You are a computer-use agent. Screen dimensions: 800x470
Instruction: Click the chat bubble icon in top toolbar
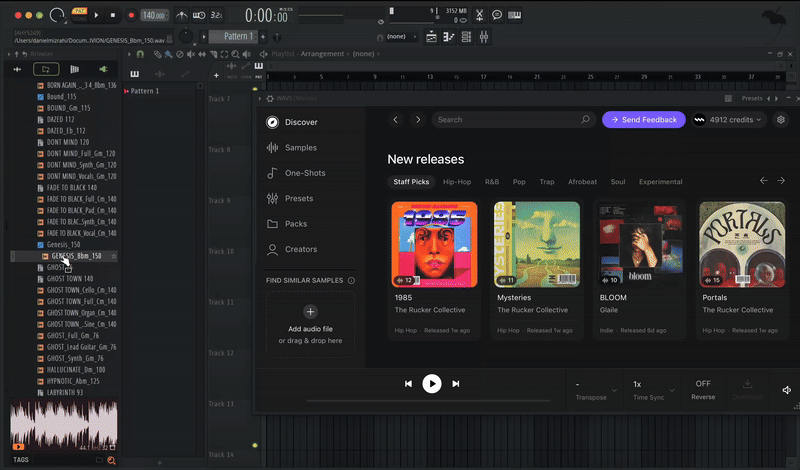point(497,15)
